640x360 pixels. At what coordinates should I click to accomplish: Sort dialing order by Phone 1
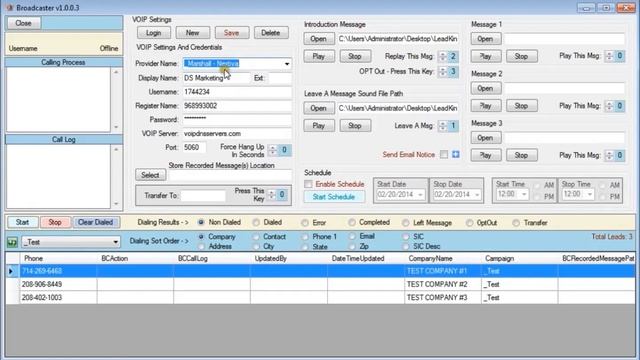tap(305, 237)
